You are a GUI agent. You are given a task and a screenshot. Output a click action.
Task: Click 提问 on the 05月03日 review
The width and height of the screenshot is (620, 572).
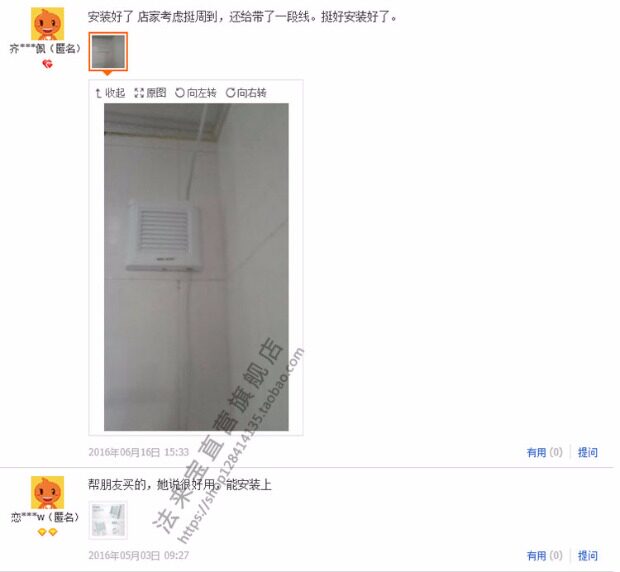click(x=588, y=556)
